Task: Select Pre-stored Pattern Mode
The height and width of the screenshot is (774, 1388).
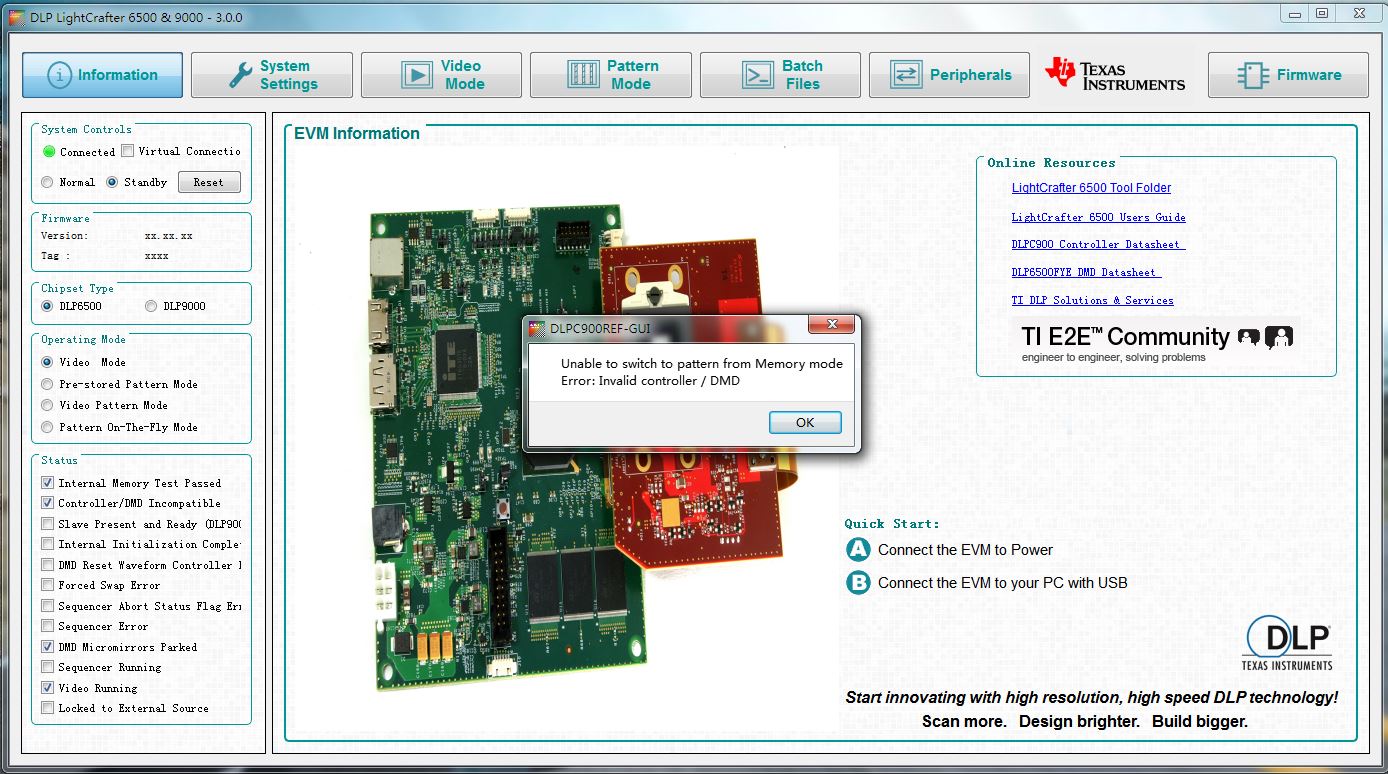Action: pyautogui.click(x=47, y=384)
